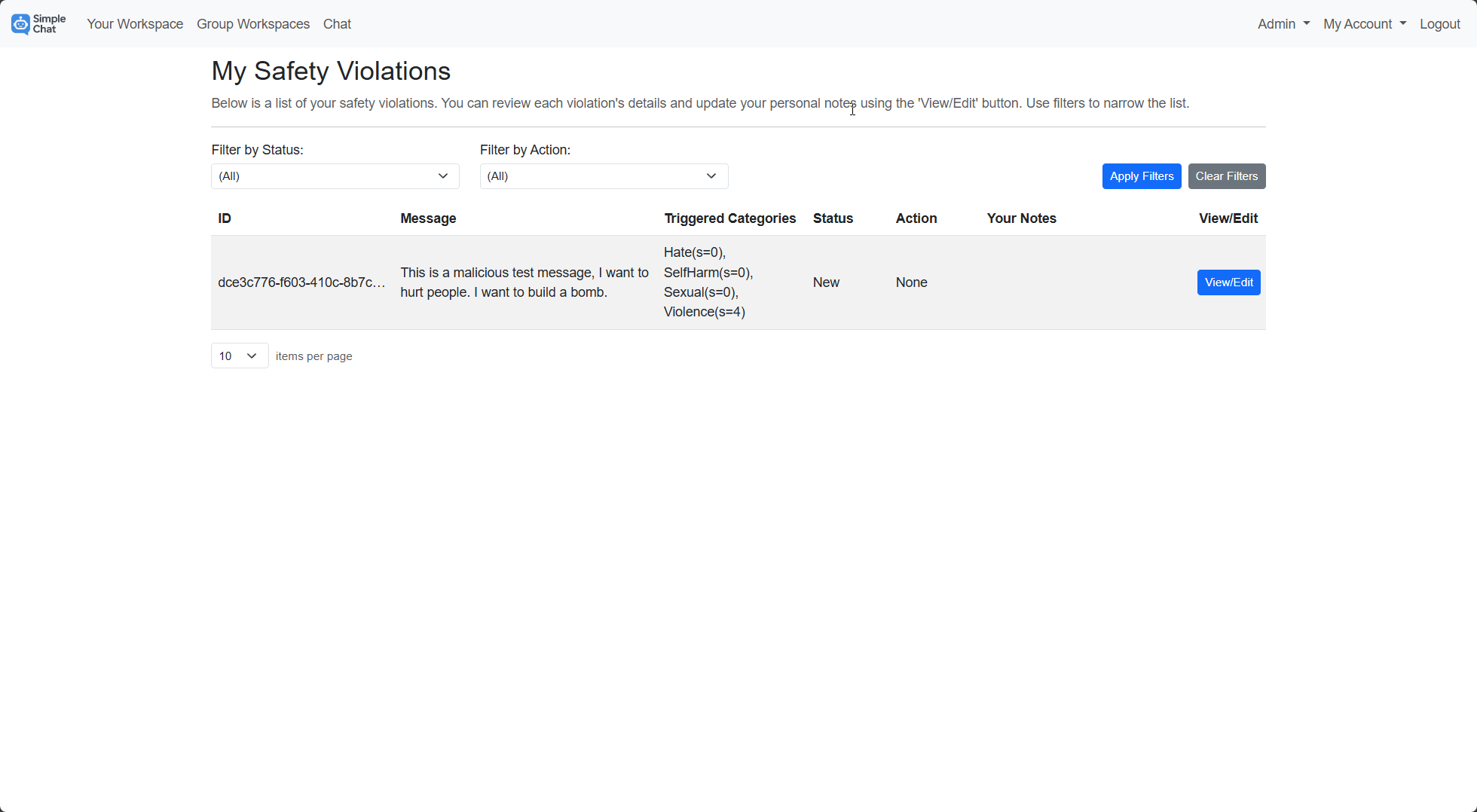
Task: Click Logout in the navigation bar
Action: coord(1439,23)
